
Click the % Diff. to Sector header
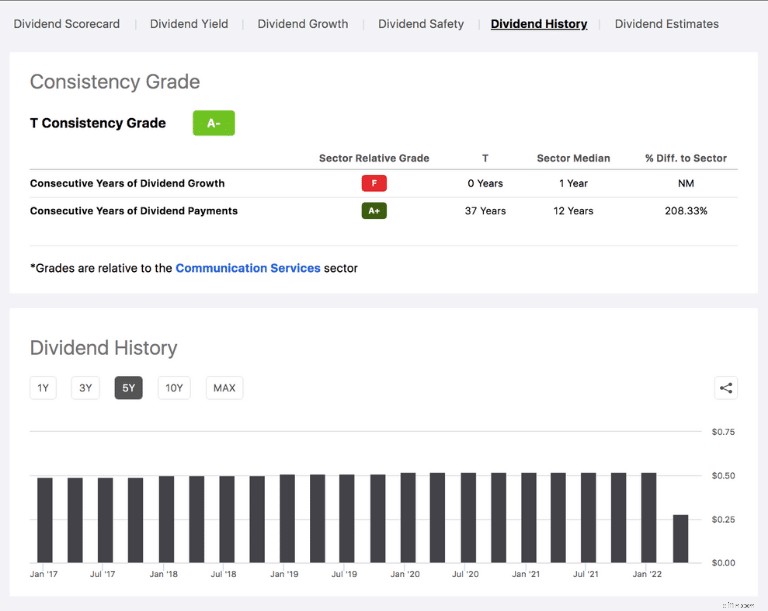tap(686, 158)
